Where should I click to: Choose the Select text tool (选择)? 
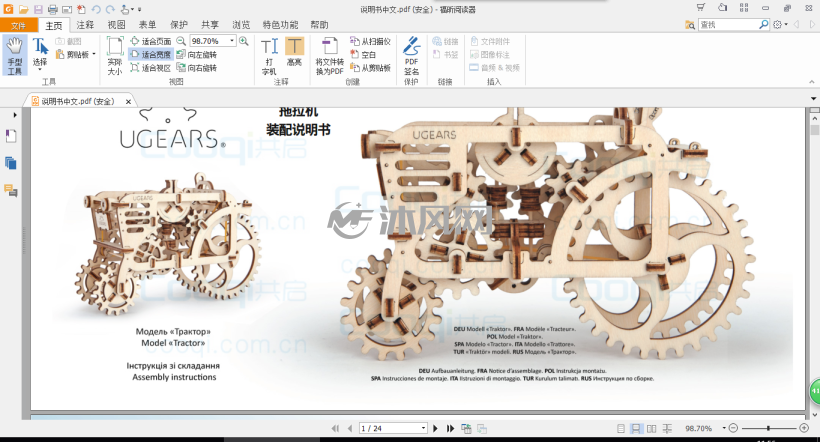(x=40, y=52)
